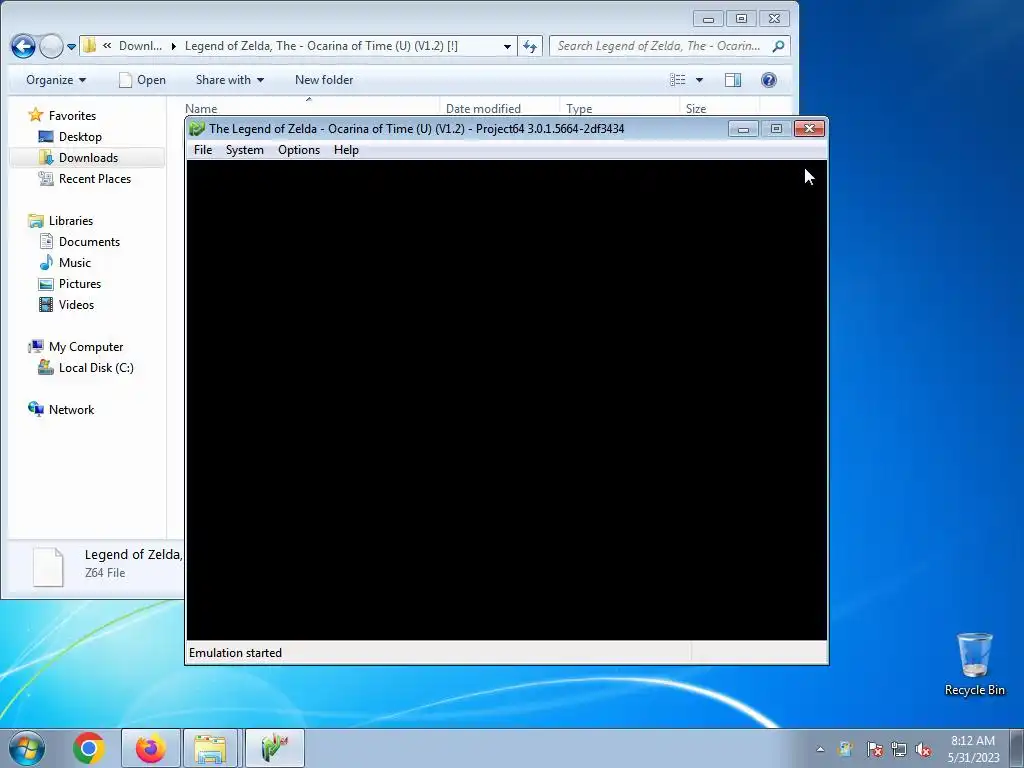Image resolution: width=1024 pixels, height=768 pixels.
Task: Open the Help menu in Project64
Action: [x=346, y=150]
